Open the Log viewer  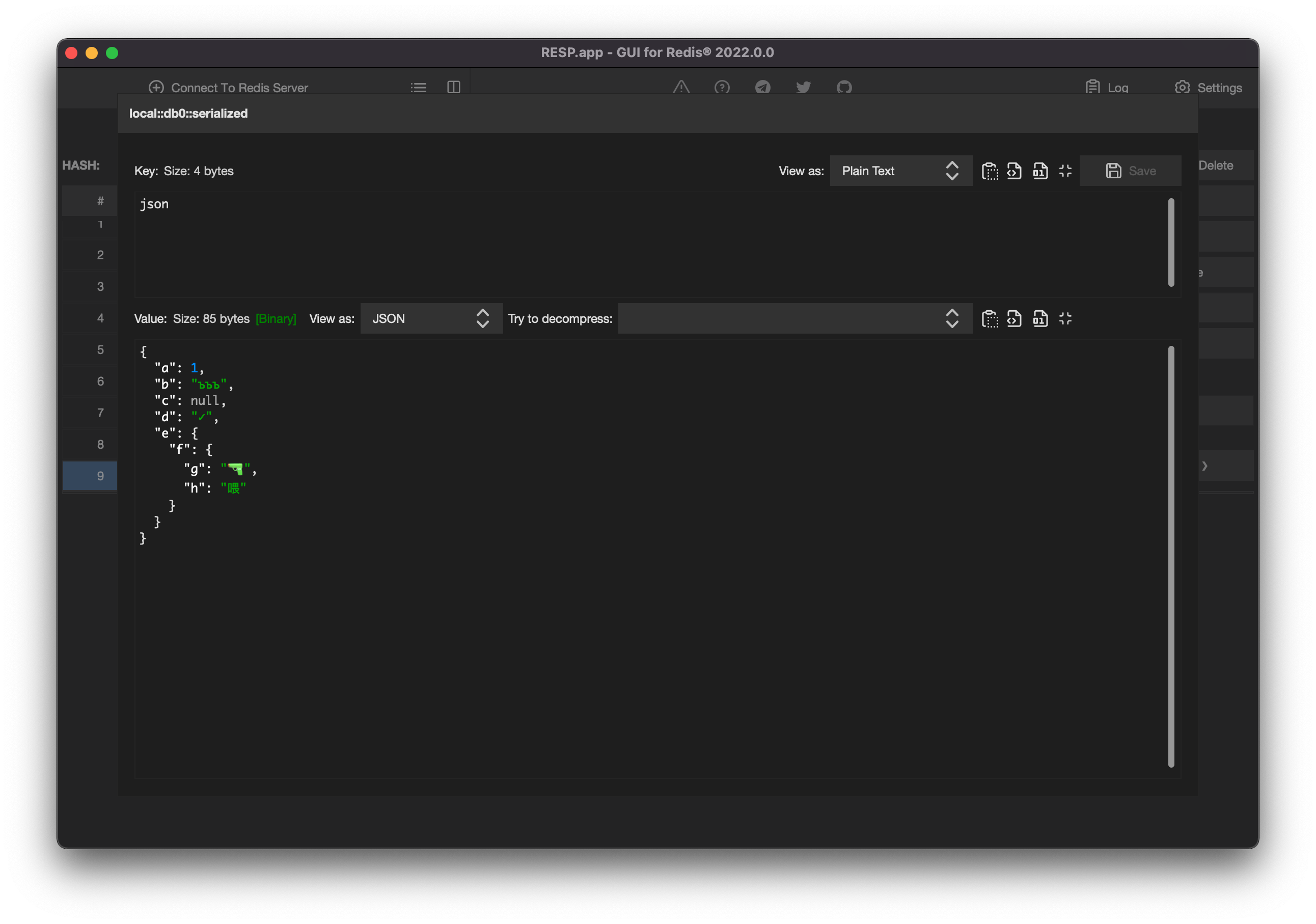[x=1106, y=87]
